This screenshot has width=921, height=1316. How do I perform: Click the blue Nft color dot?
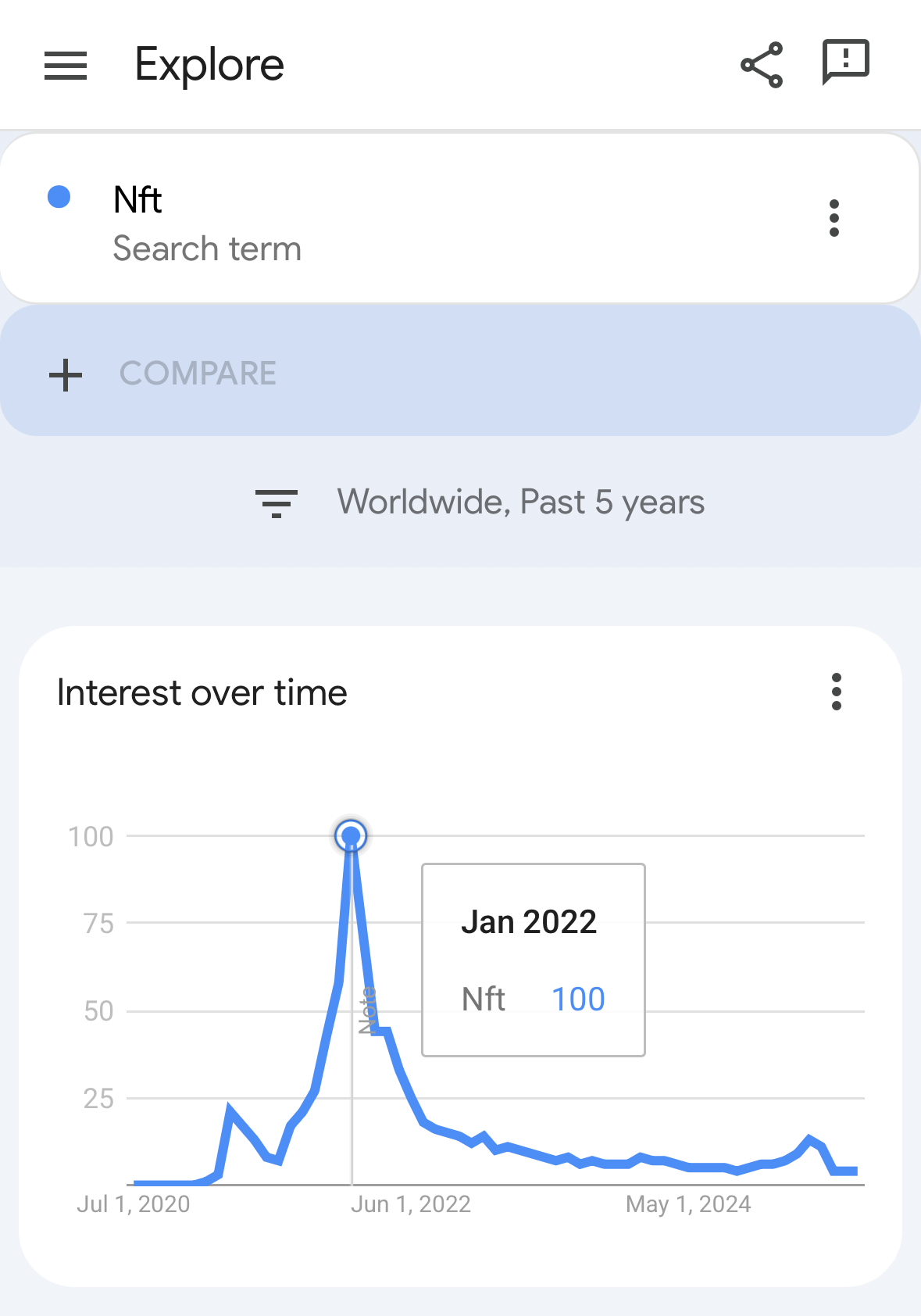coord(59,197)
